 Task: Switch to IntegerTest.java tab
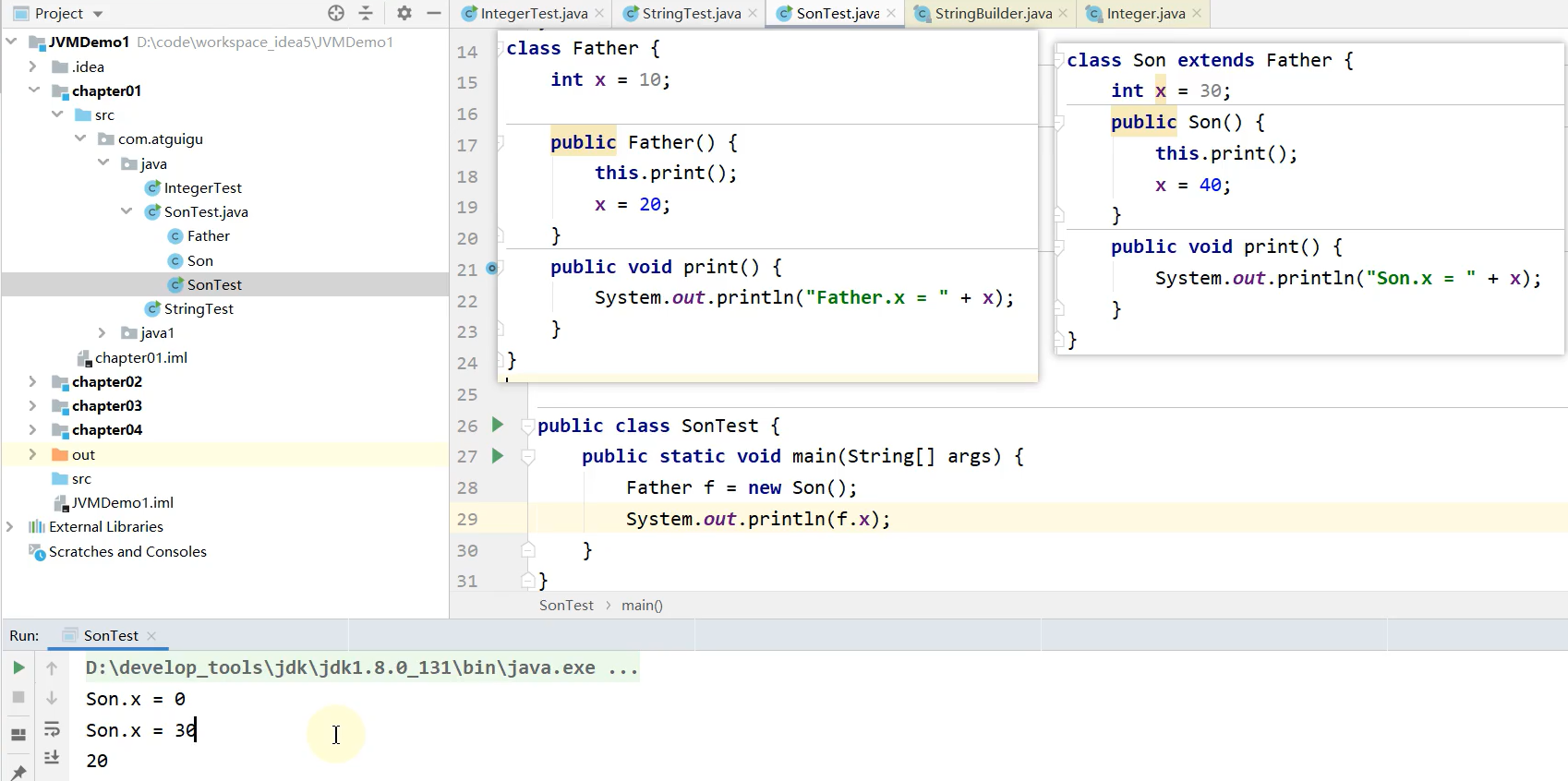point(534,13)
